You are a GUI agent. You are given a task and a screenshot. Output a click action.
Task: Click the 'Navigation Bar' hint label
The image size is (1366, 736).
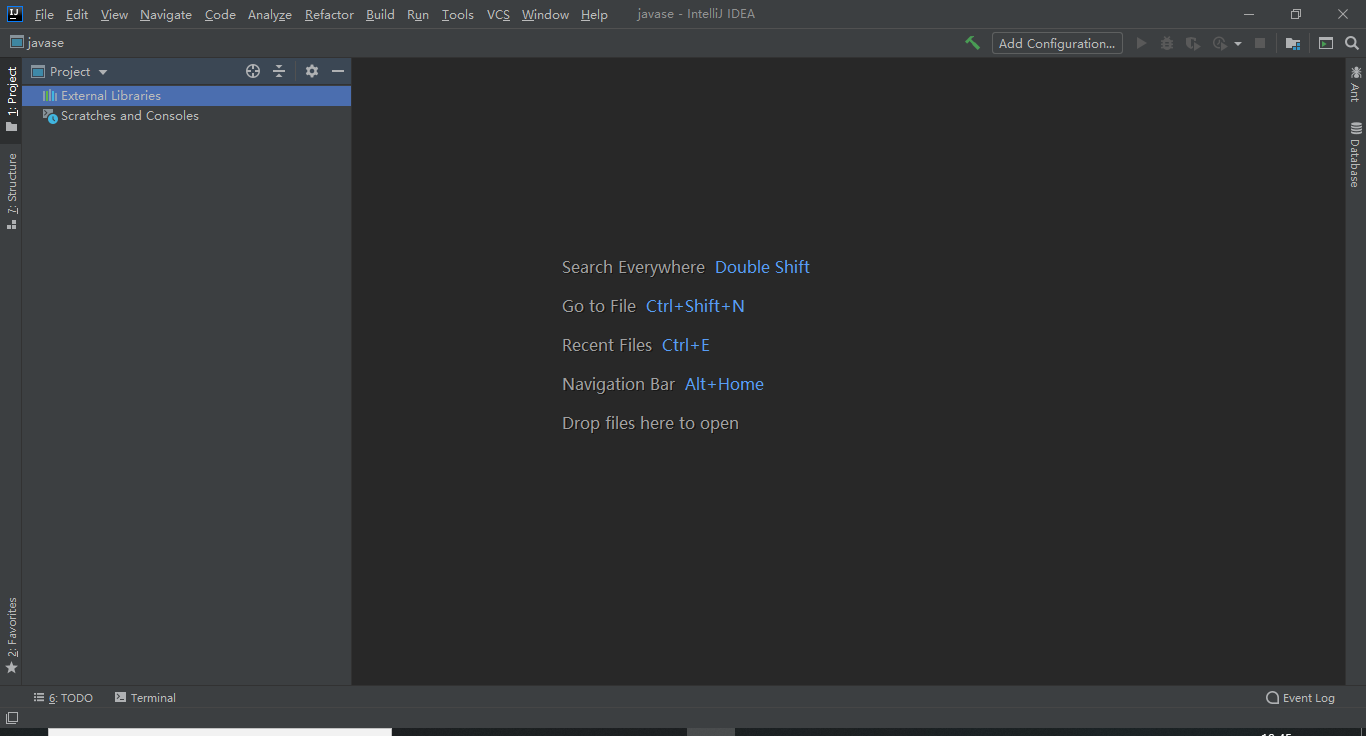[x=618, y=384]
